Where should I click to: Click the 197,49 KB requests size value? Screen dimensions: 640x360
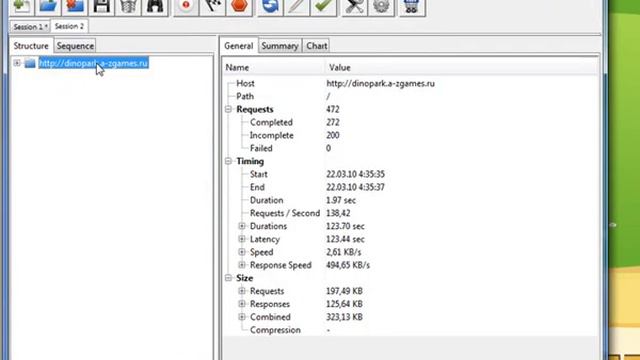pos(344,291)
